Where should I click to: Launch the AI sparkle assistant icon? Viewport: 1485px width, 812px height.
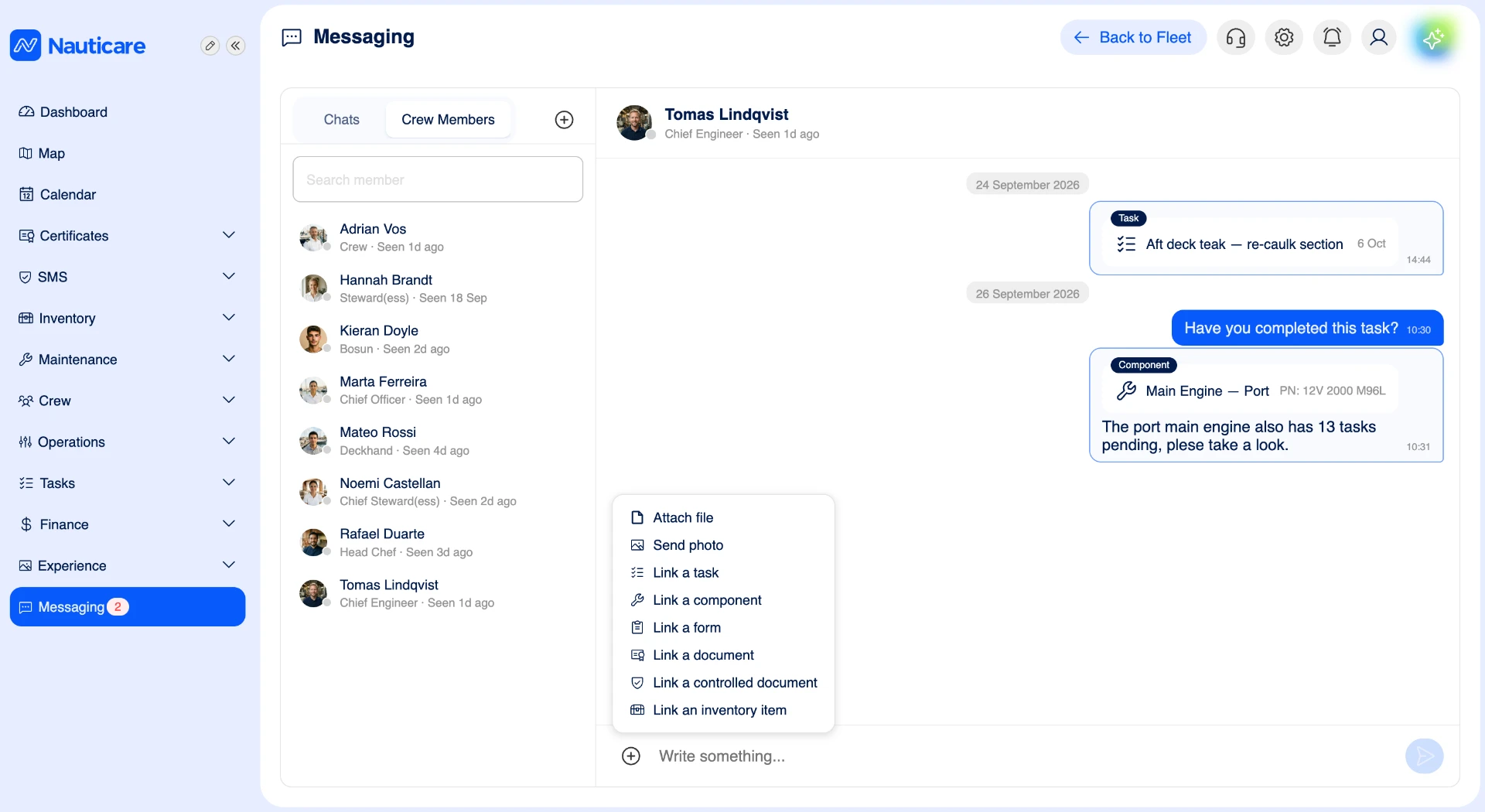tap(1433, 38)
